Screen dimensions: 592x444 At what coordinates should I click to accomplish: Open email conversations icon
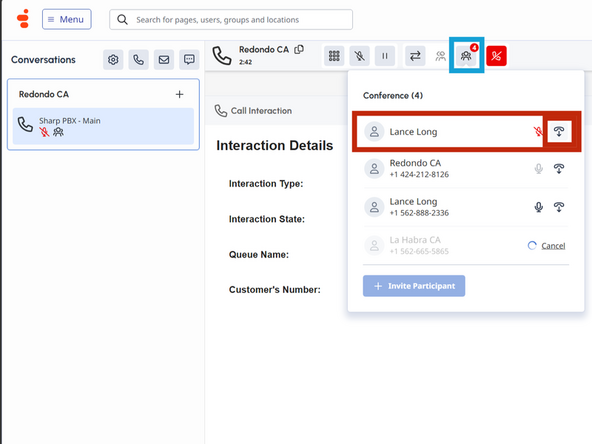pyautogui.click(x=164, y=60)
